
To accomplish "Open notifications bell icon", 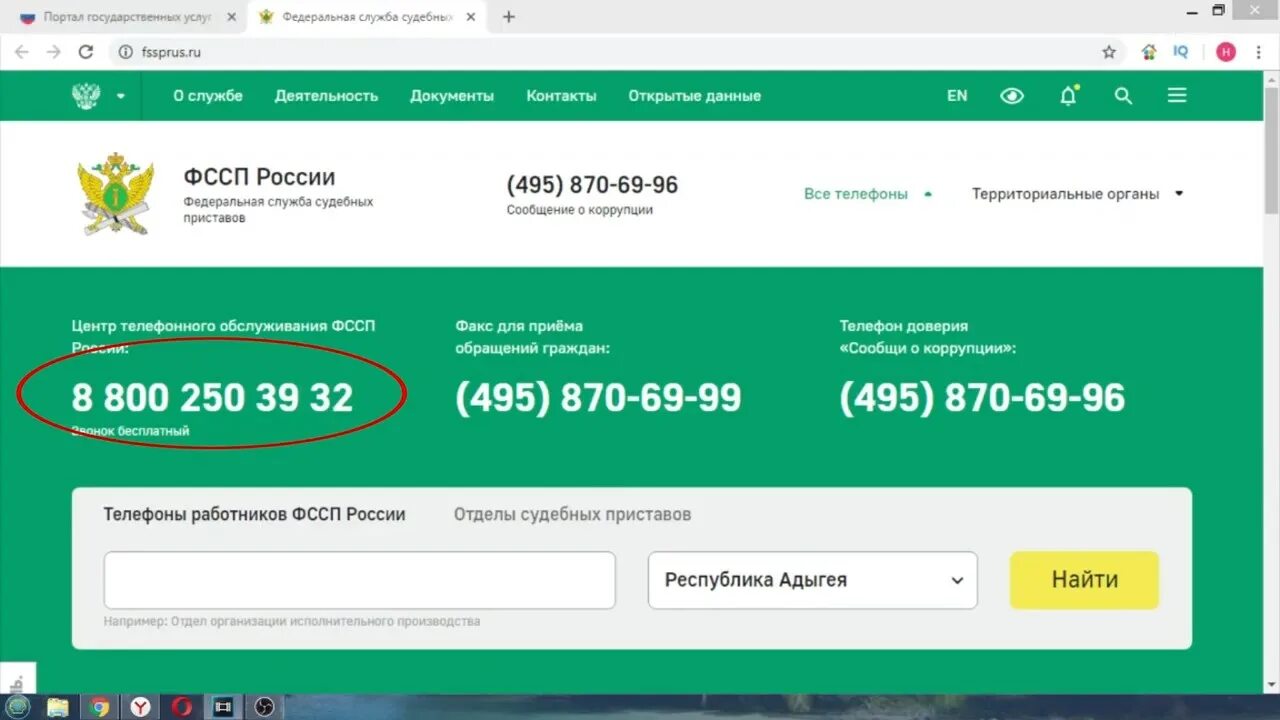I will coord(1068,96).
